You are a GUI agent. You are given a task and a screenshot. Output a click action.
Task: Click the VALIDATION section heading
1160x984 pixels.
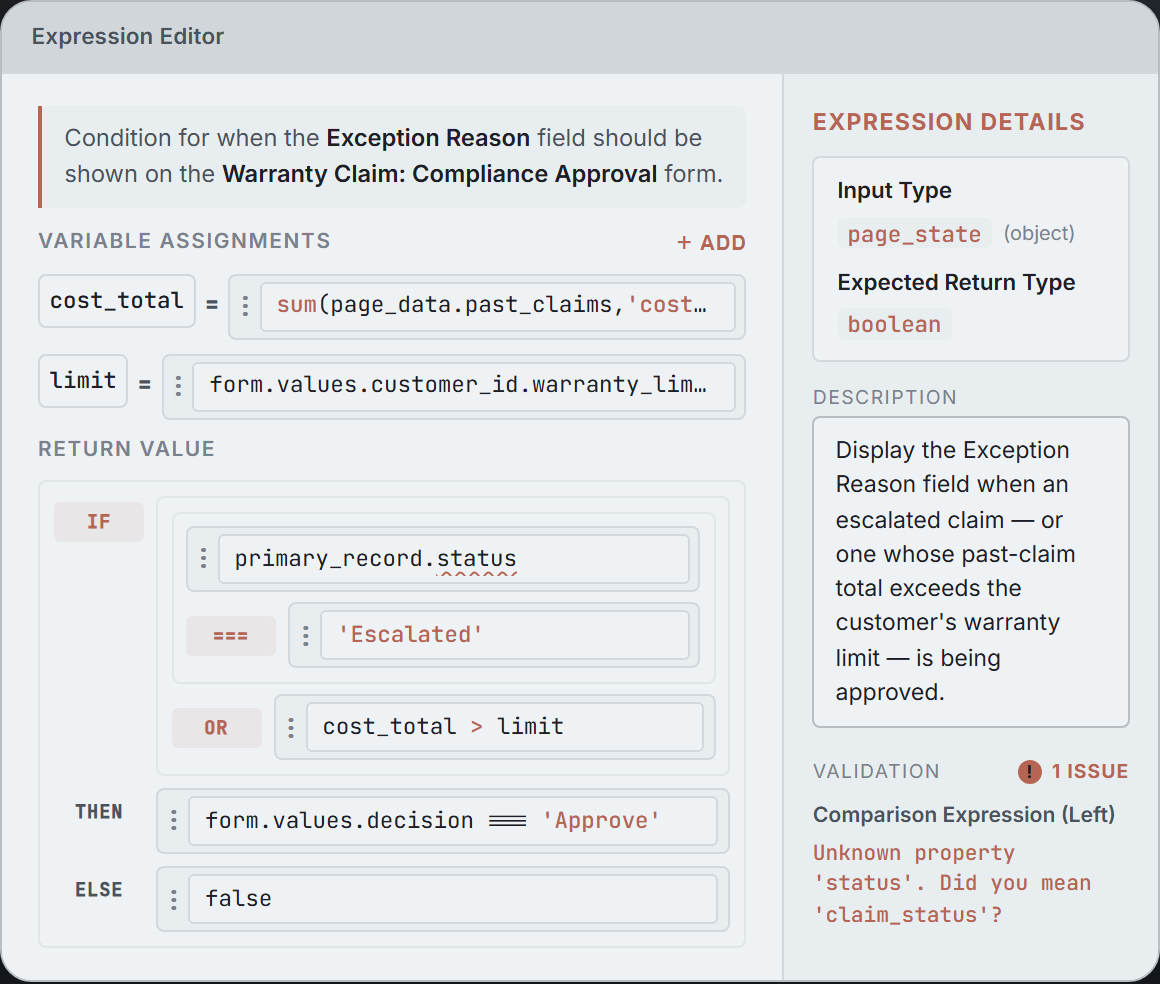[x=876, y=772]
